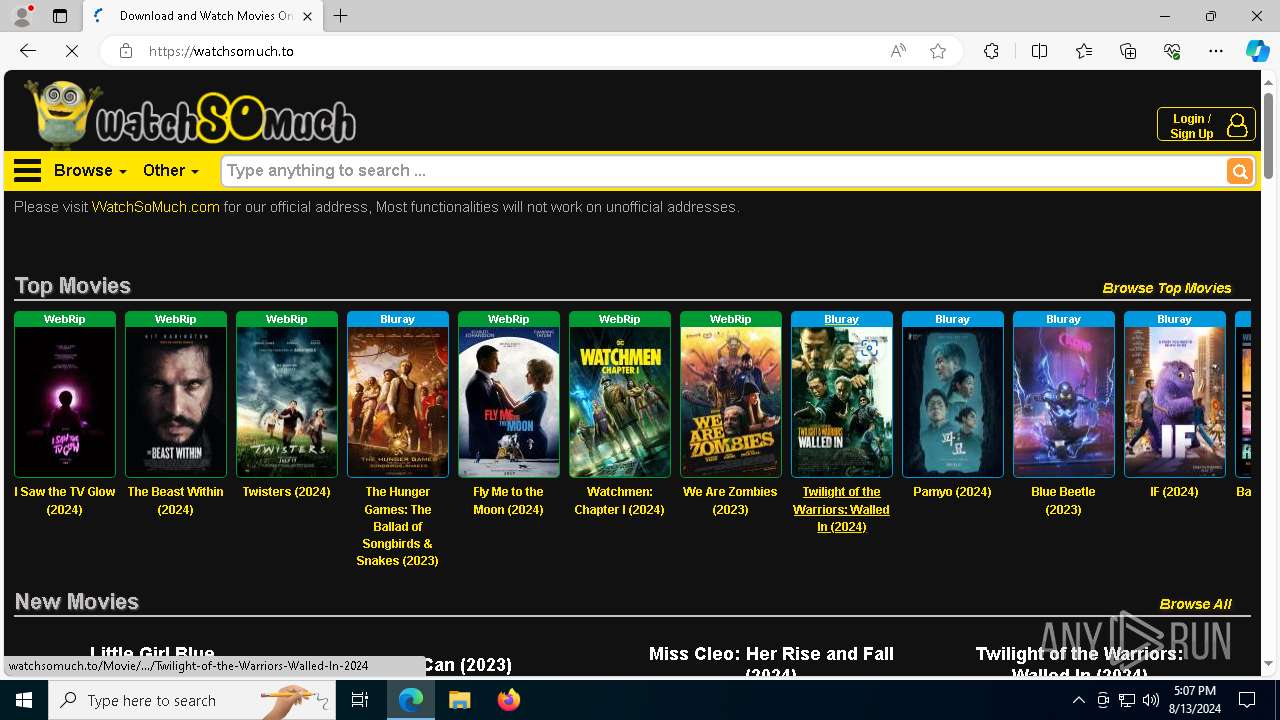This screenshot has height=720, width=1280.
Task: Open Read aloud in the address bar
Action: 898,51
